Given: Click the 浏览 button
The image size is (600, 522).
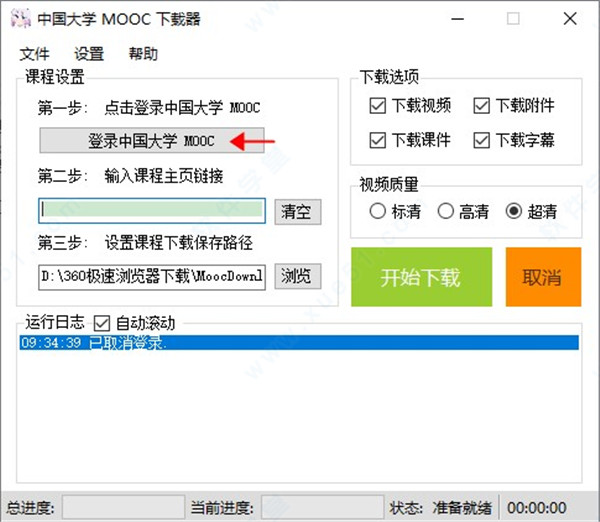Looking at the screenshot, I should pos(298,276).
